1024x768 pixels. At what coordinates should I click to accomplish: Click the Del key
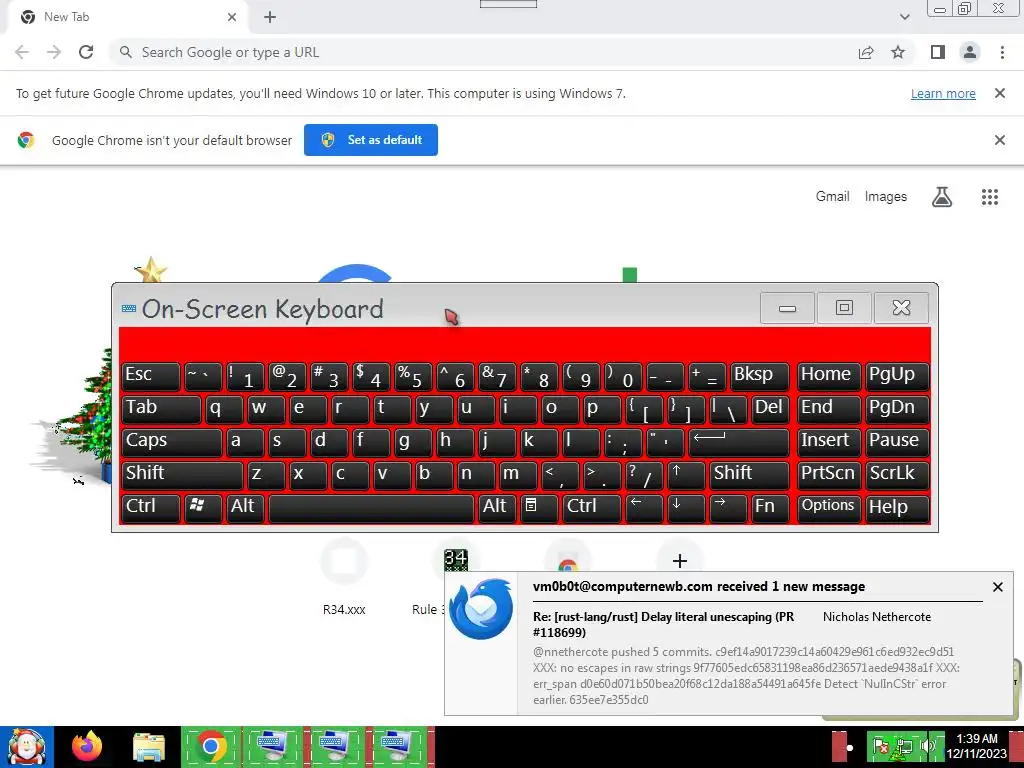[x=770, y=408]
